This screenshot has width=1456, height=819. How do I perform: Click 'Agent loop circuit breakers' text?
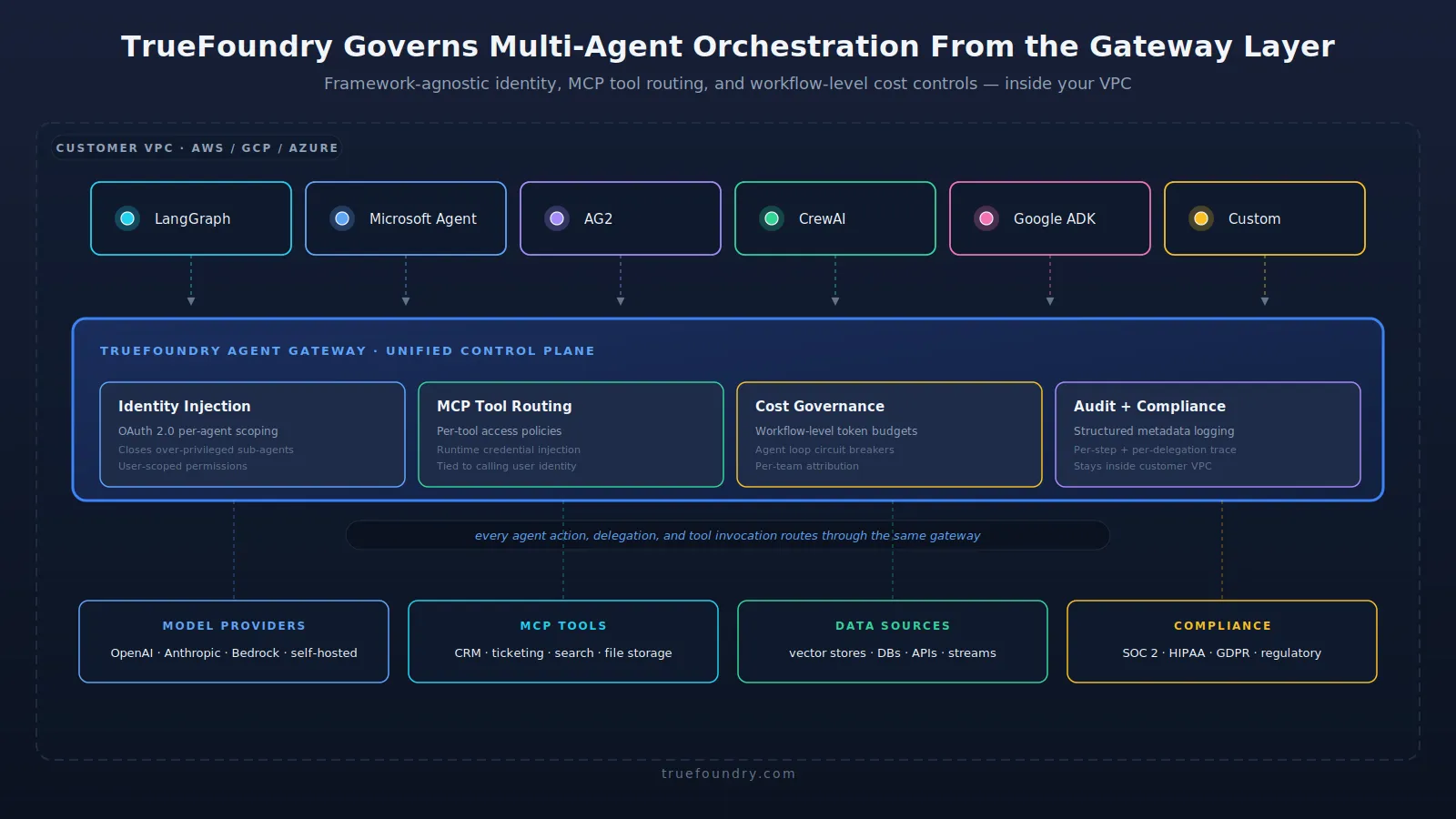coord(824,450)
